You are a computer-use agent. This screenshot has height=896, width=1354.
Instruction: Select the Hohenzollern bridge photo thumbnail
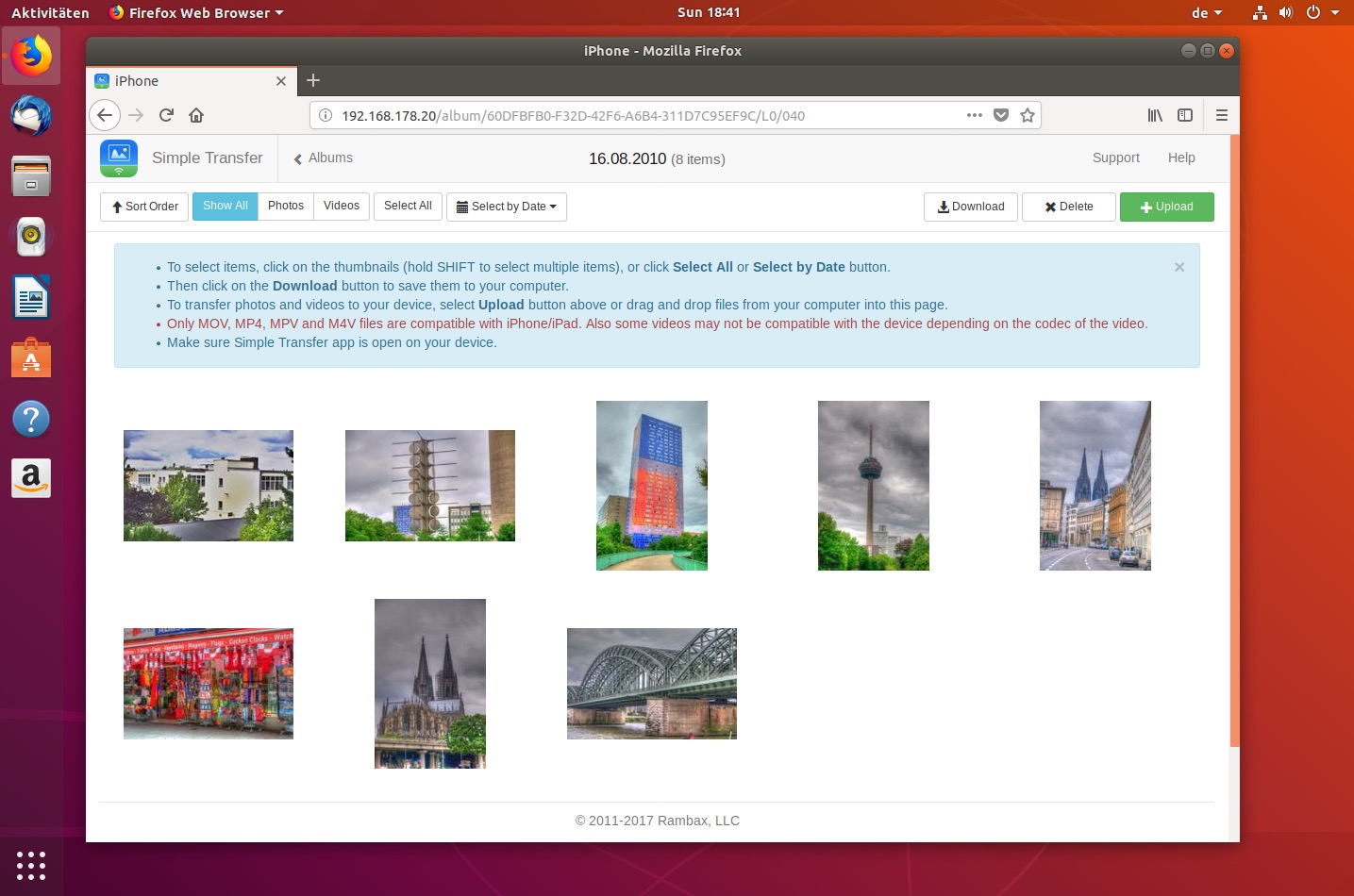[651, 684]
